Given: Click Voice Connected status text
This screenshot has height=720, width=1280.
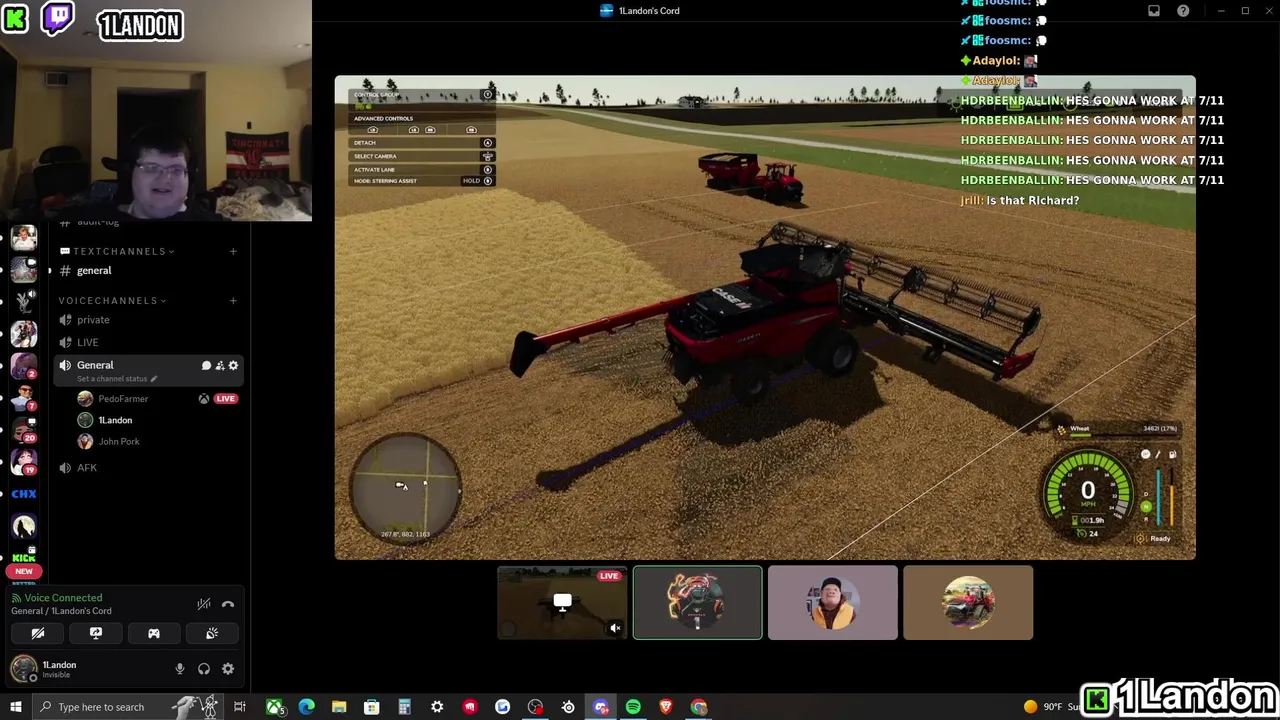Looking at the screenshot, I should click(63, 598).
